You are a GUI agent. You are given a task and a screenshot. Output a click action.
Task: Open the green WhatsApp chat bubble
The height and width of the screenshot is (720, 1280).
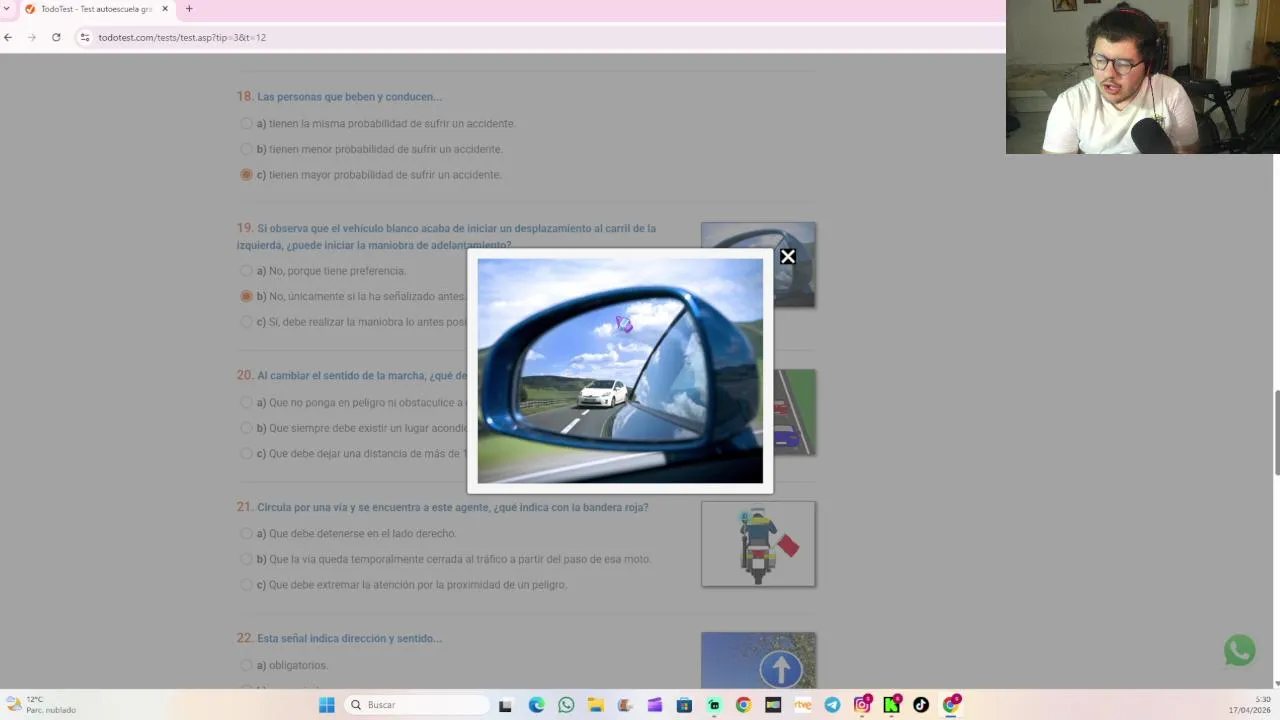coord(1239,650)
